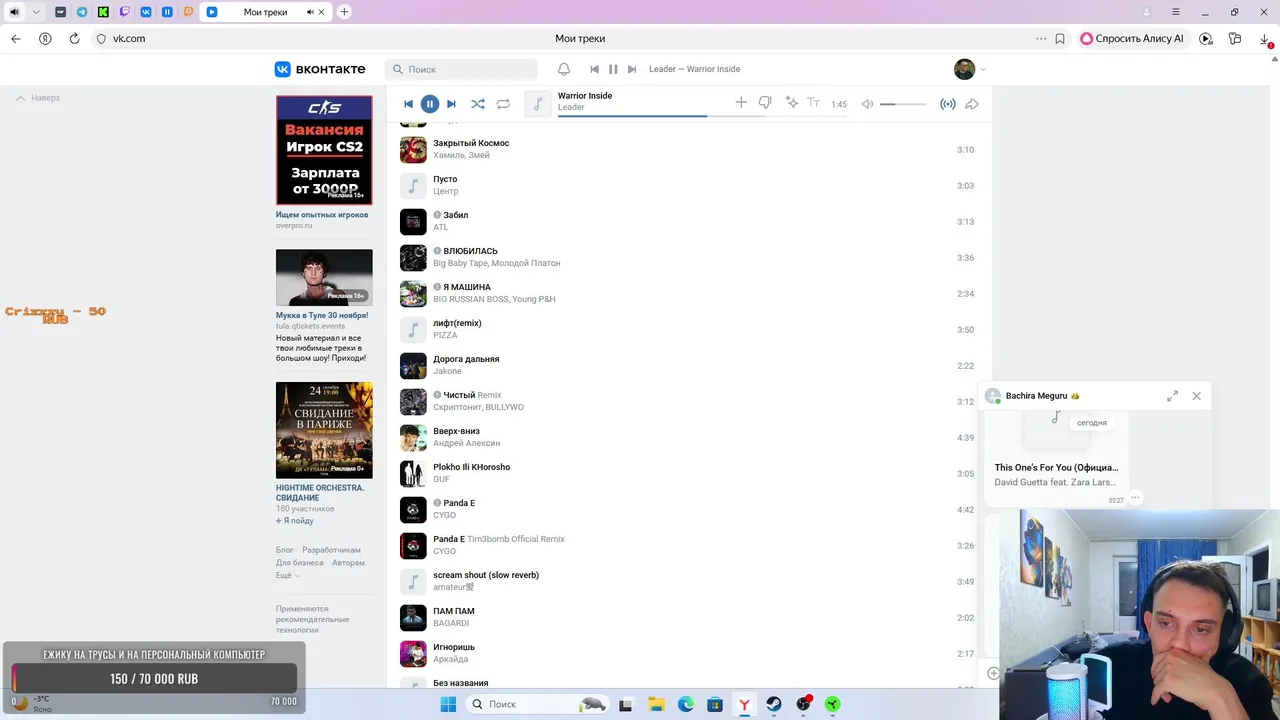Viewport: 1280px width, 720px height.
Task: Toggle shuffle mode
Action: pos(478,104)
